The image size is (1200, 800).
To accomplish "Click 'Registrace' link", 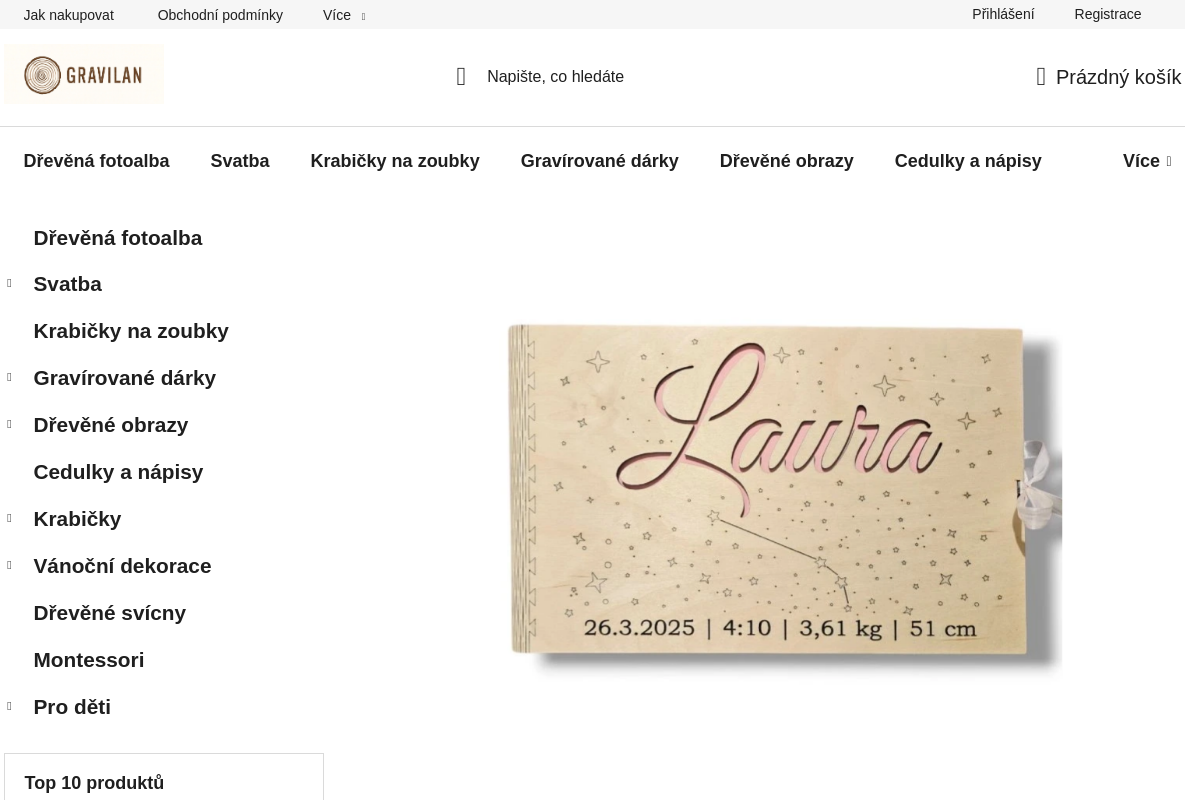I will pyautogui.click(x=1108, y=14).
